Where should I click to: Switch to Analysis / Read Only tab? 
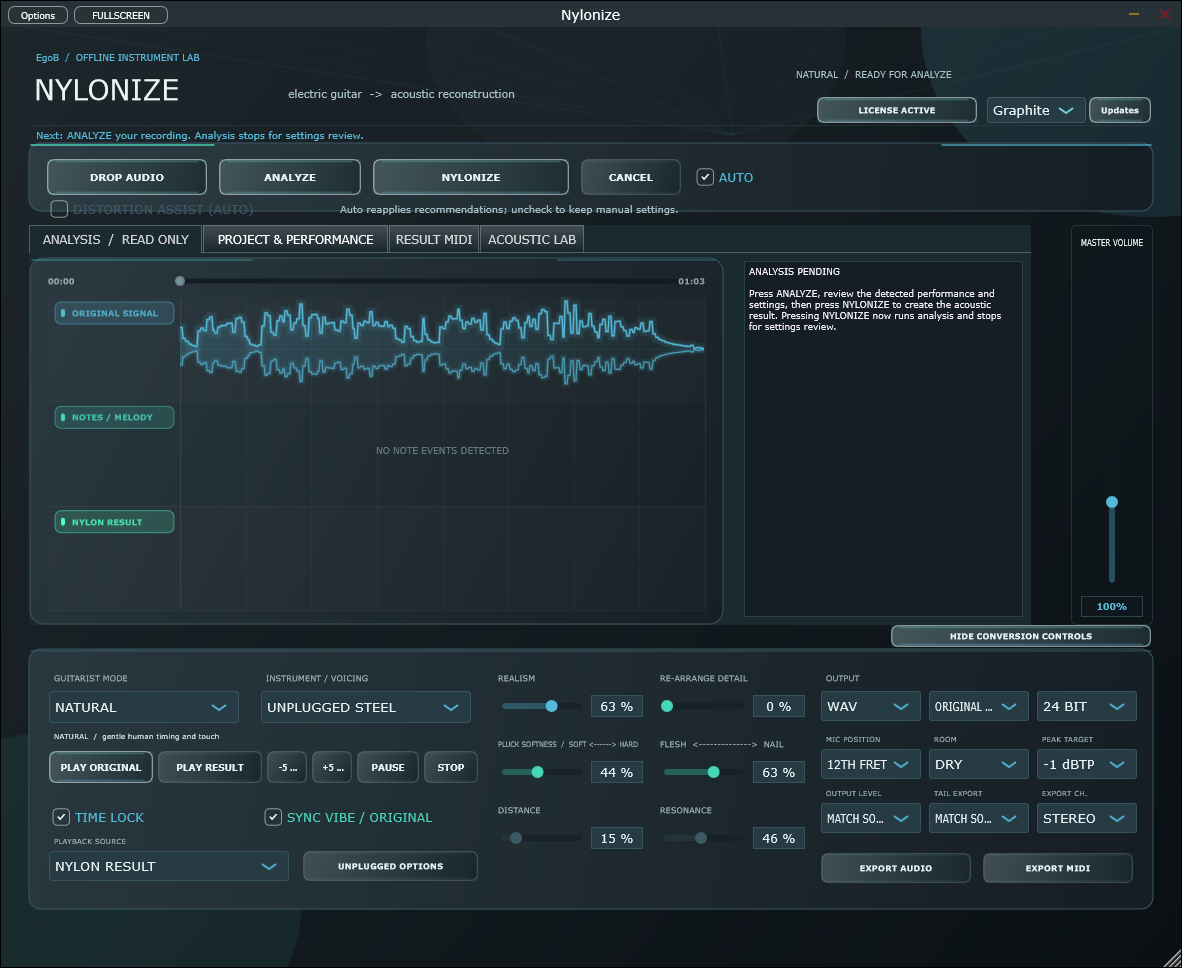(115, 239)
